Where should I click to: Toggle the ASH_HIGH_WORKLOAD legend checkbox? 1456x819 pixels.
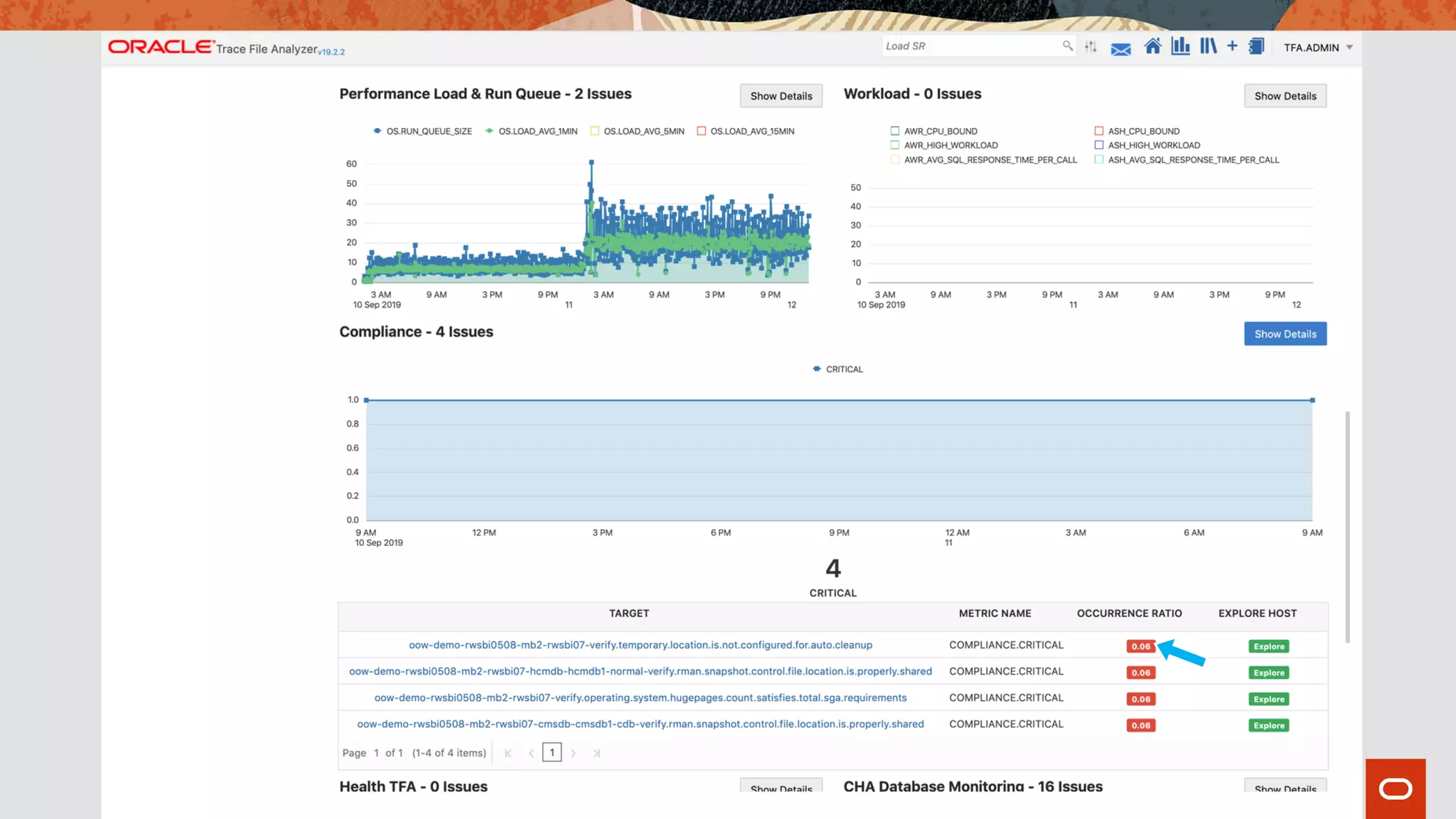pos(1099,145)
